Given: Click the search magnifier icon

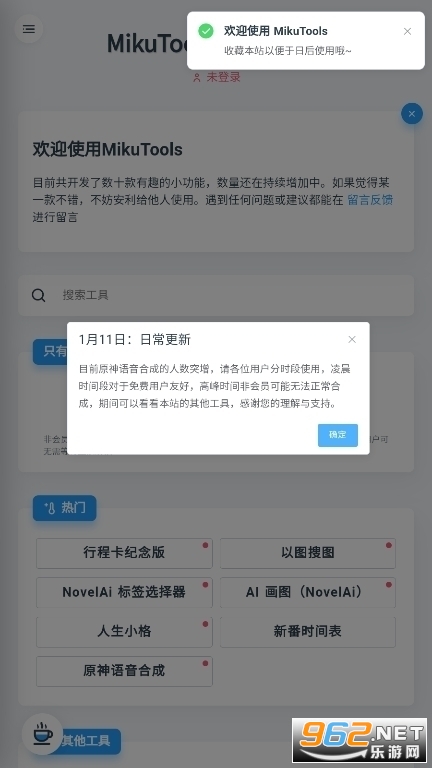Looking at the screenshot, I should [39, 295].
